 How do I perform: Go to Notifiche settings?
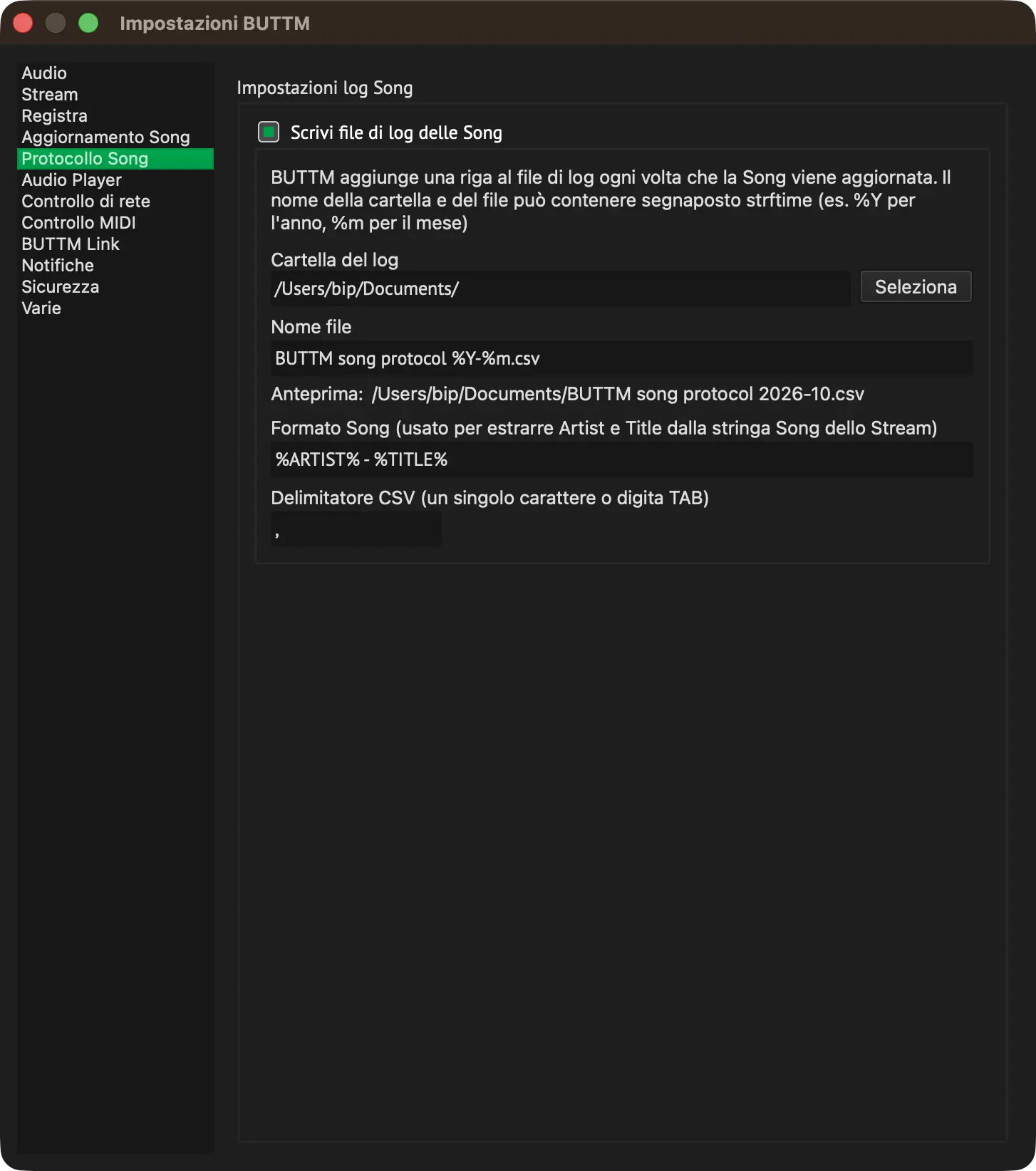coord(115,266)
